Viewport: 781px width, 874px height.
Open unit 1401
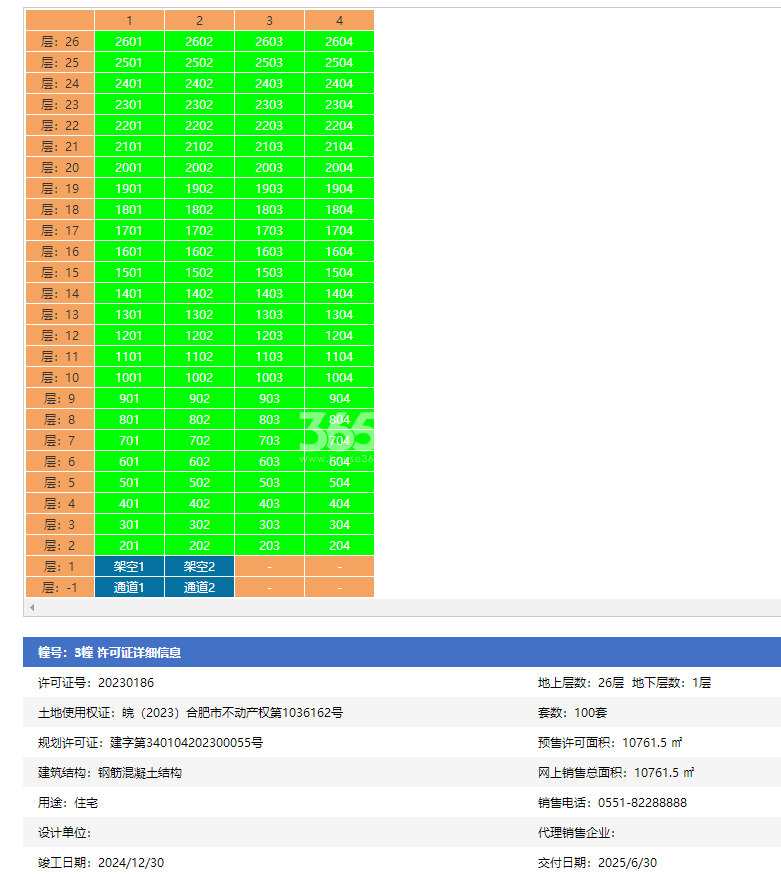tap(129, 294)
